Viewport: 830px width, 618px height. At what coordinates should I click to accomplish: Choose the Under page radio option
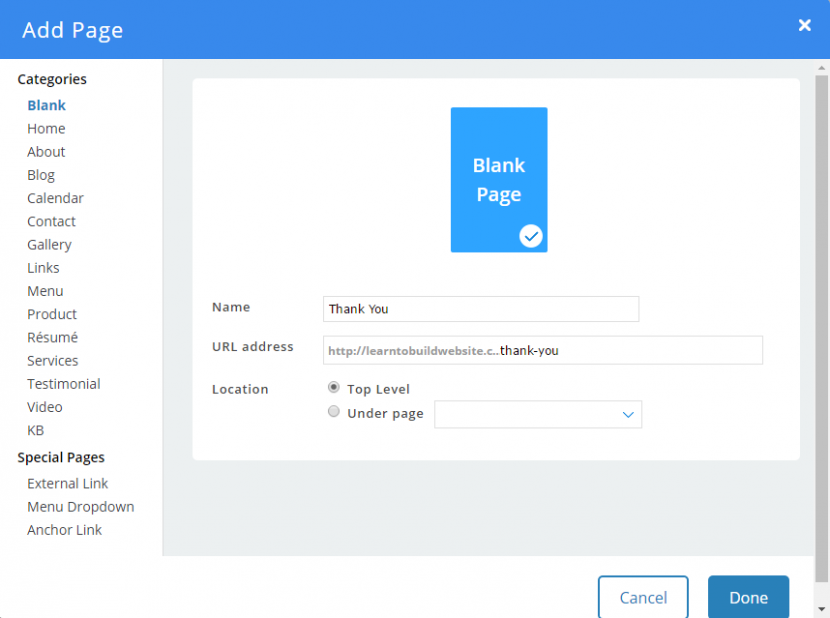click(334, 412)
